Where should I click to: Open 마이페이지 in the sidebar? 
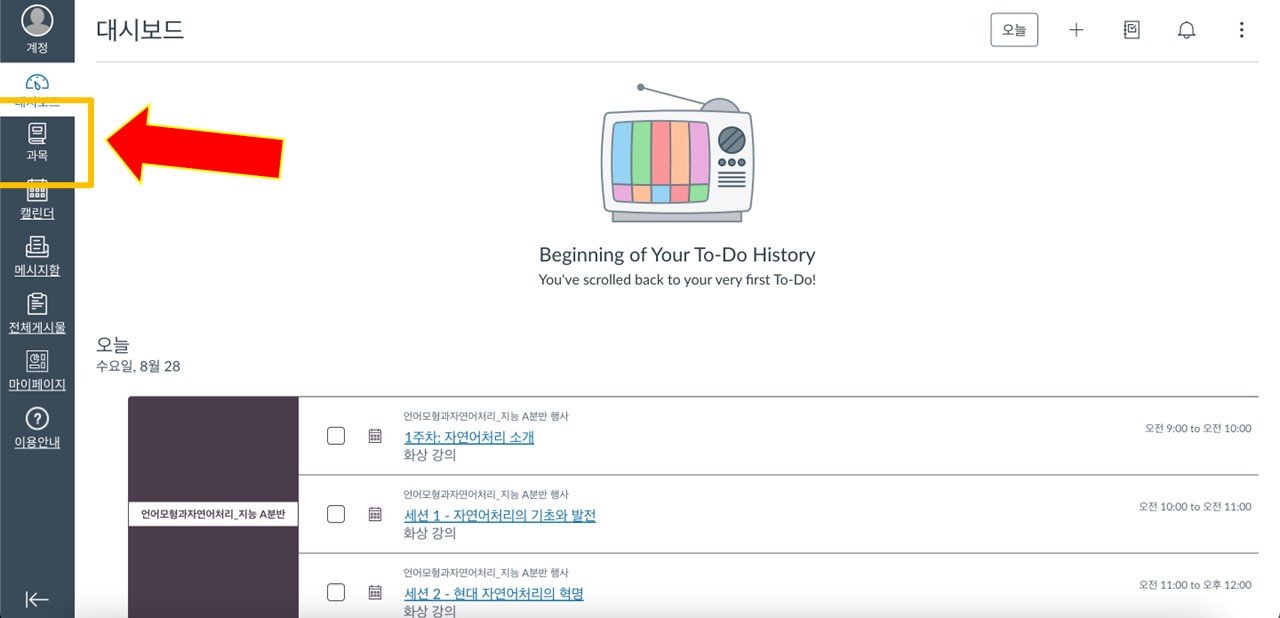click(x=37, y=370)
